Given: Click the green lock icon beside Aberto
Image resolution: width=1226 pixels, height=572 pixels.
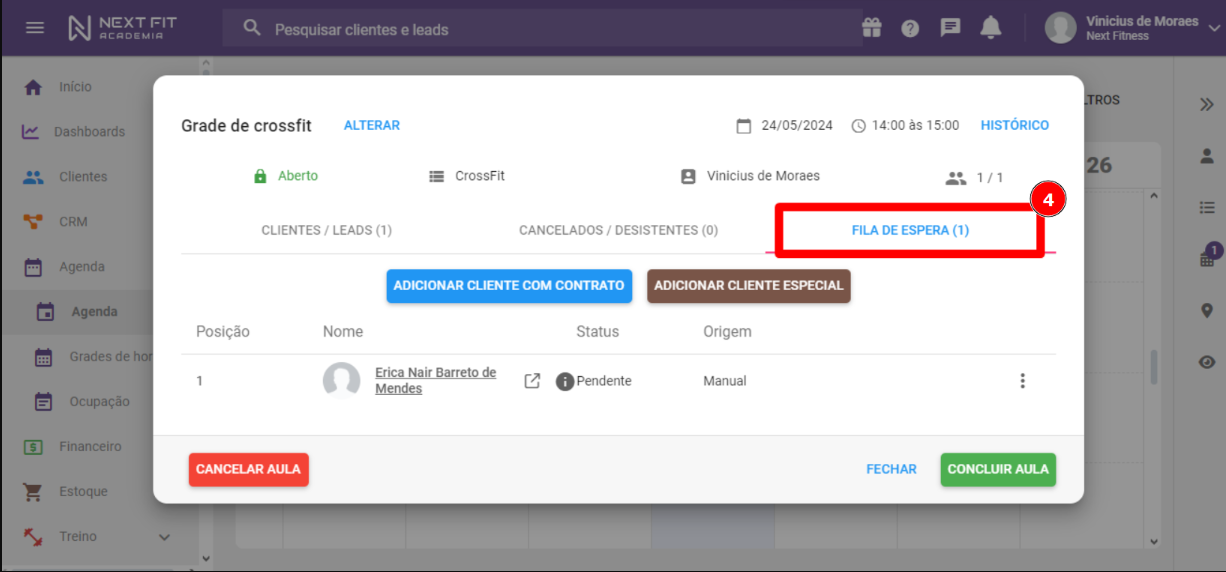Looking at the screenshot, I should (260, 177).
